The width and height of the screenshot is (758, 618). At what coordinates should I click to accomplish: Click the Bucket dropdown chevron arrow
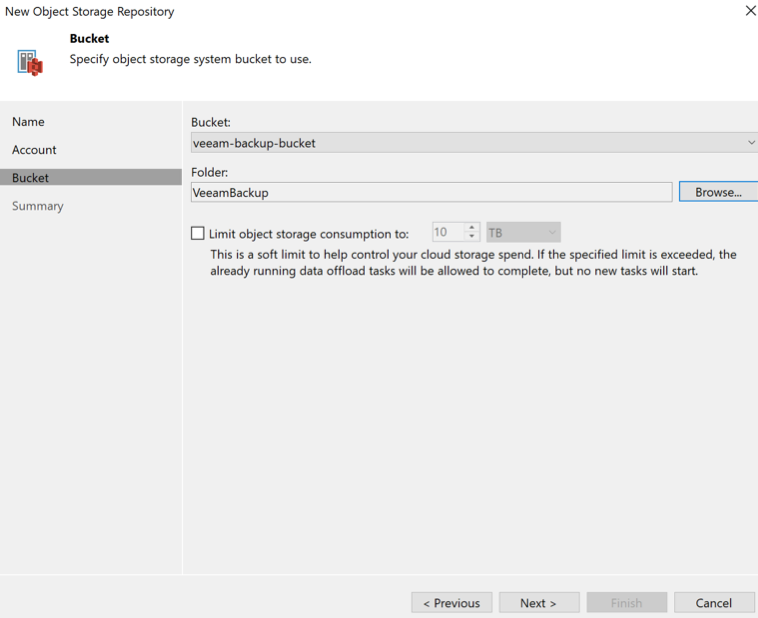[x=751, y=143]
